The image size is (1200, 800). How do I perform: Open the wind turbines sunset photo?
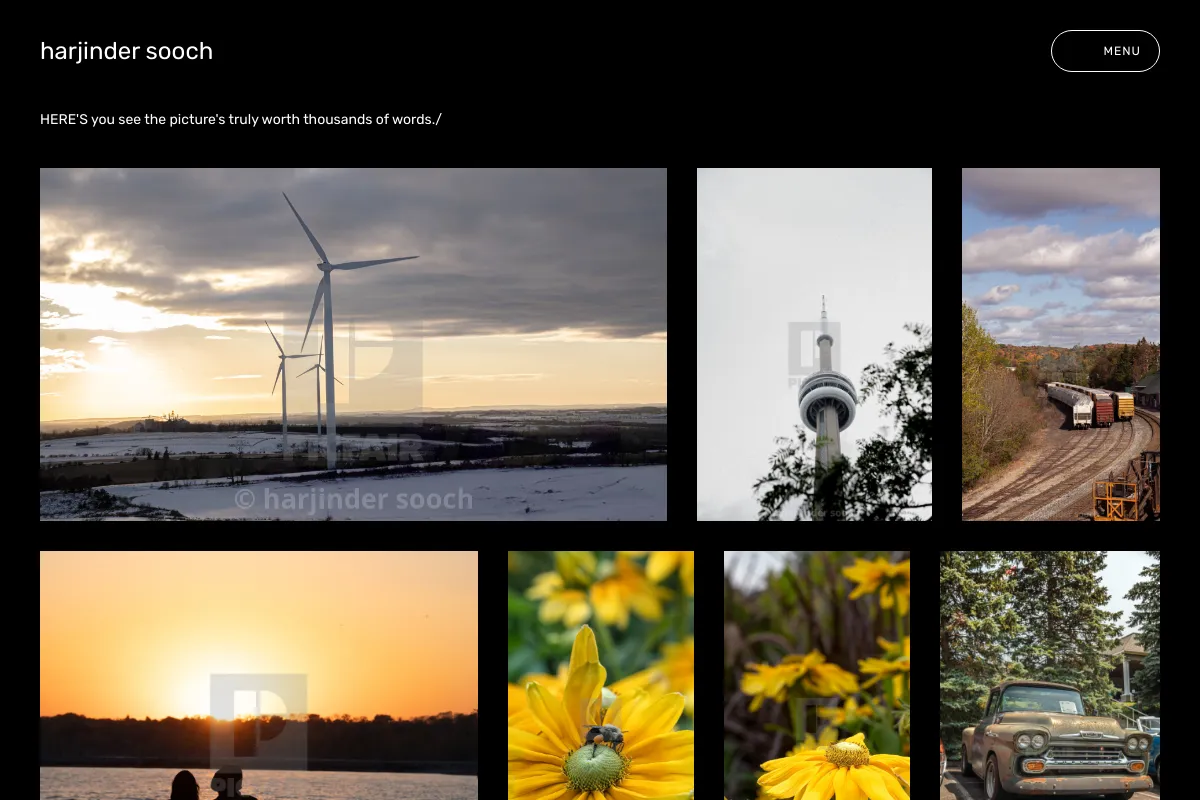[x=353, y=344]
